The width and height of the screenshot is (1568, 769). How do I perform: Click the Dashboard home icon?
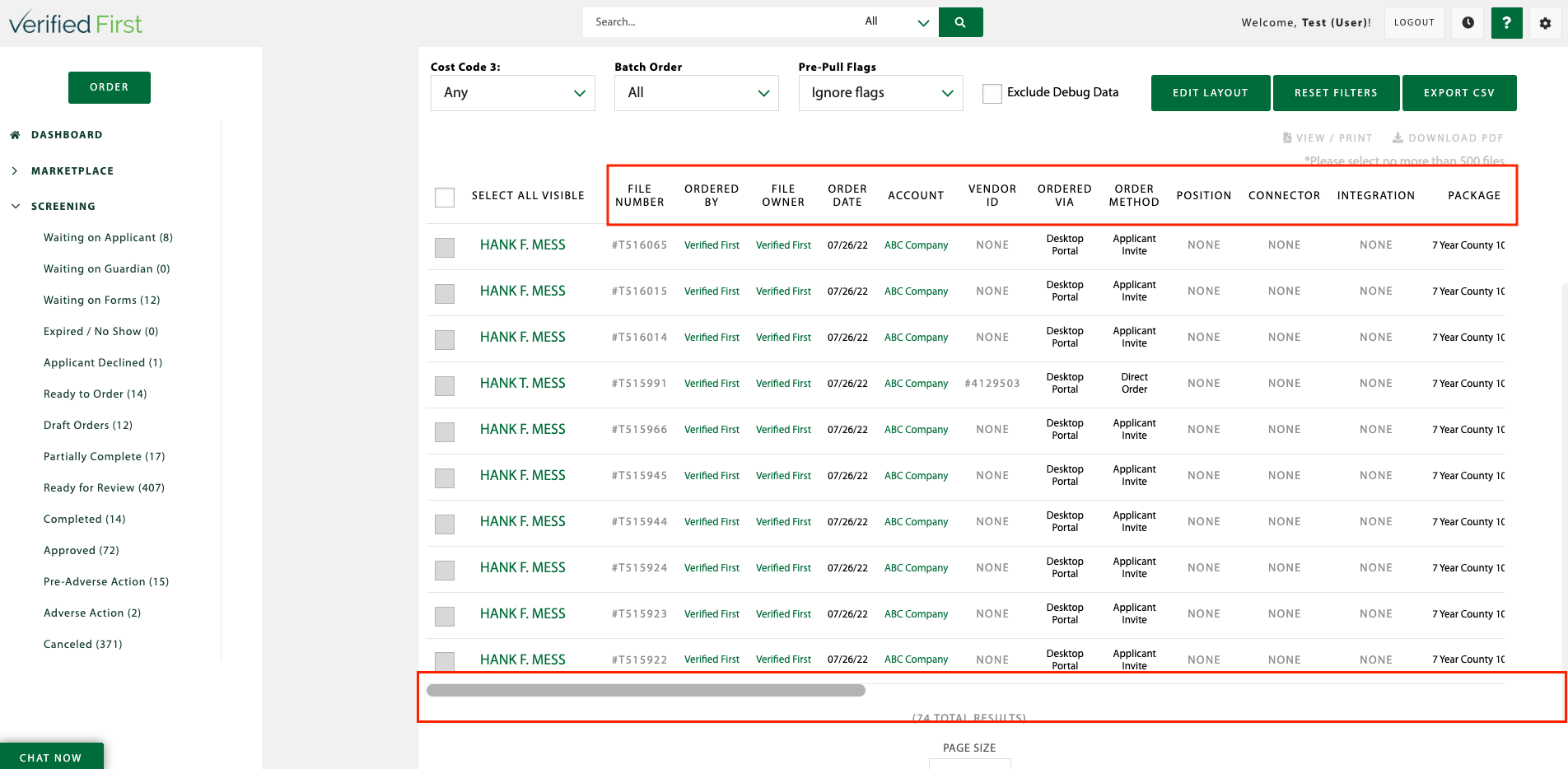point(15,135)
